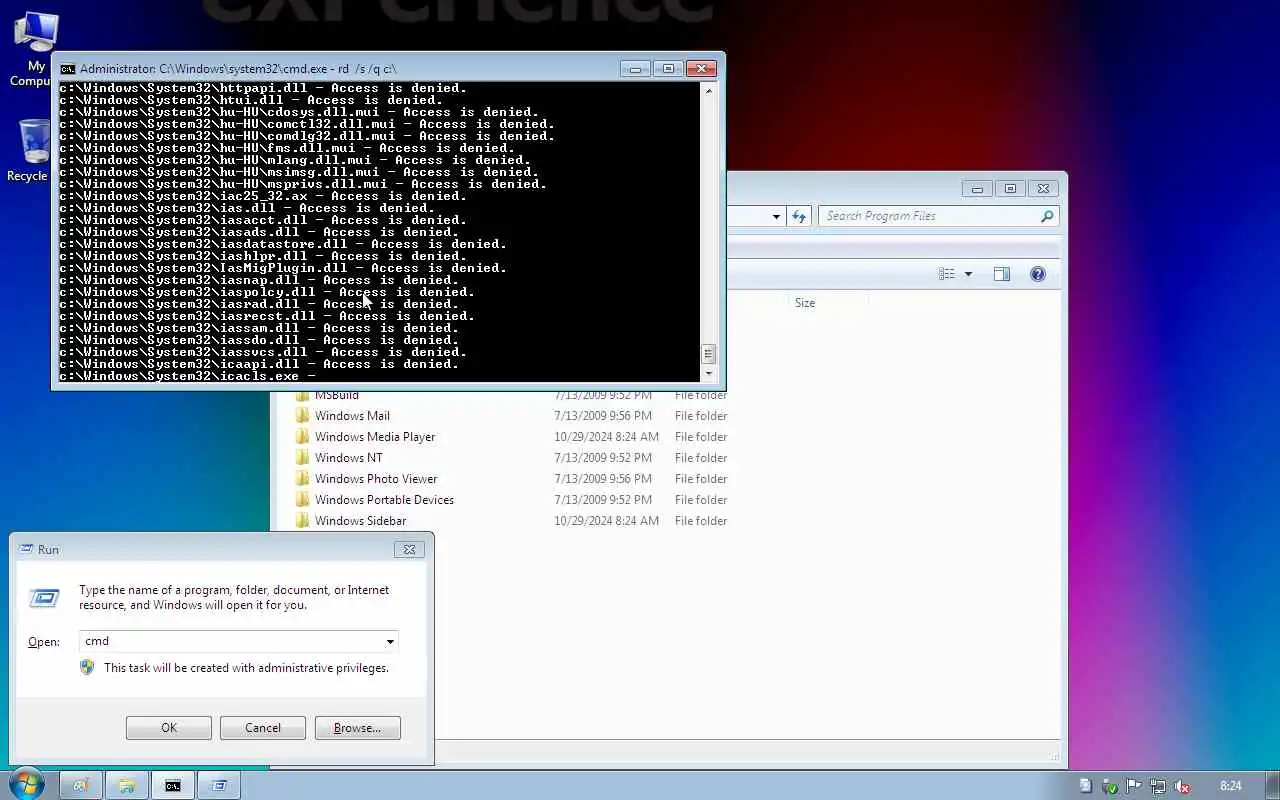Screen dimensions: 1280x800
Task: Click Browse... in the Run dialog
Action: (357, 728)
